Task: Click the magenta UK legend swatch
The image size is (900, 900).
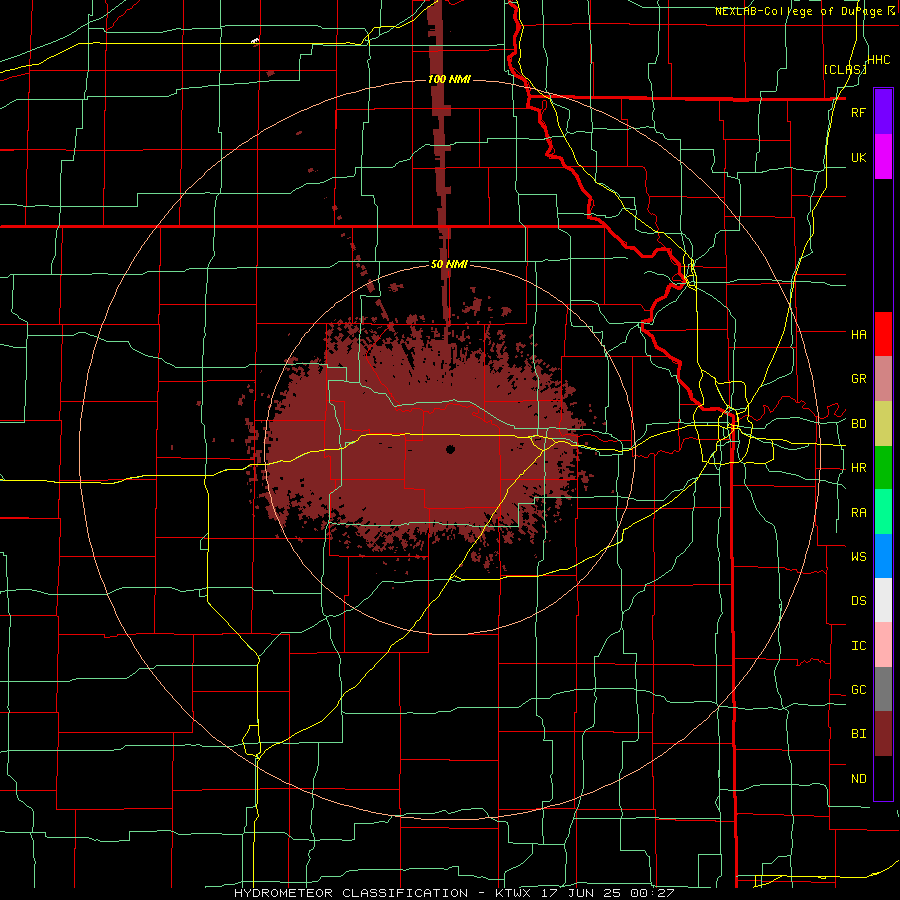Action: click(883, 157)
